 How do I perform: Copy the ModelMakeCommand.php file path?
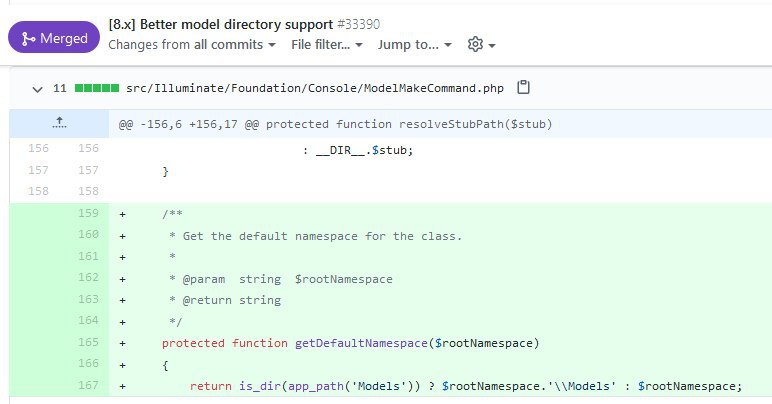[x=523, y=88]
